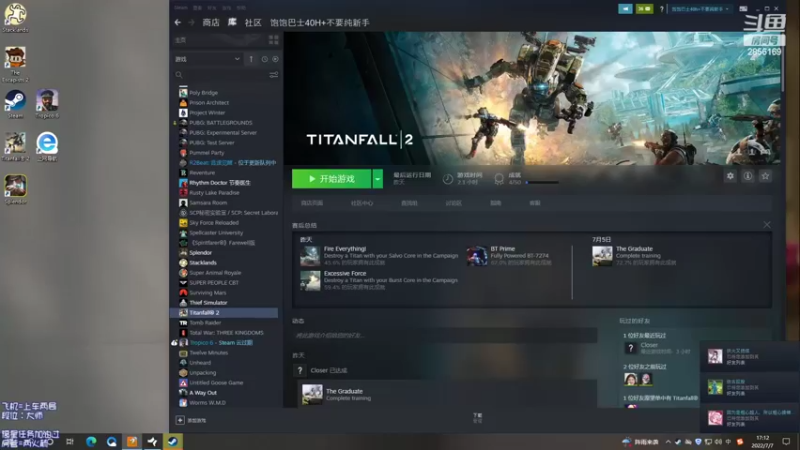
Task: Click the plus add-a-game button
Action: pos(180,420)
